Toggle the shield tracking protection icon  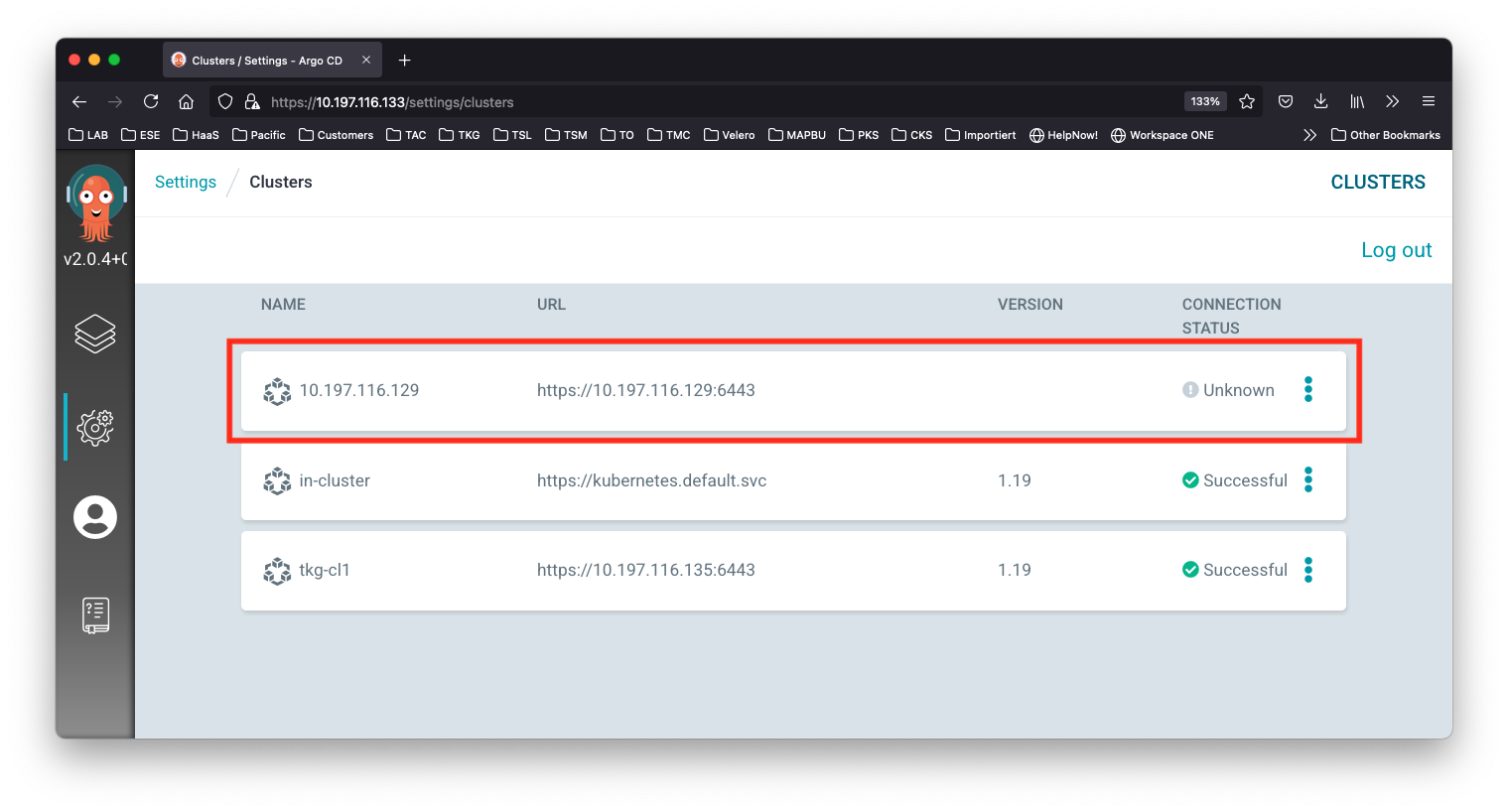225,101
